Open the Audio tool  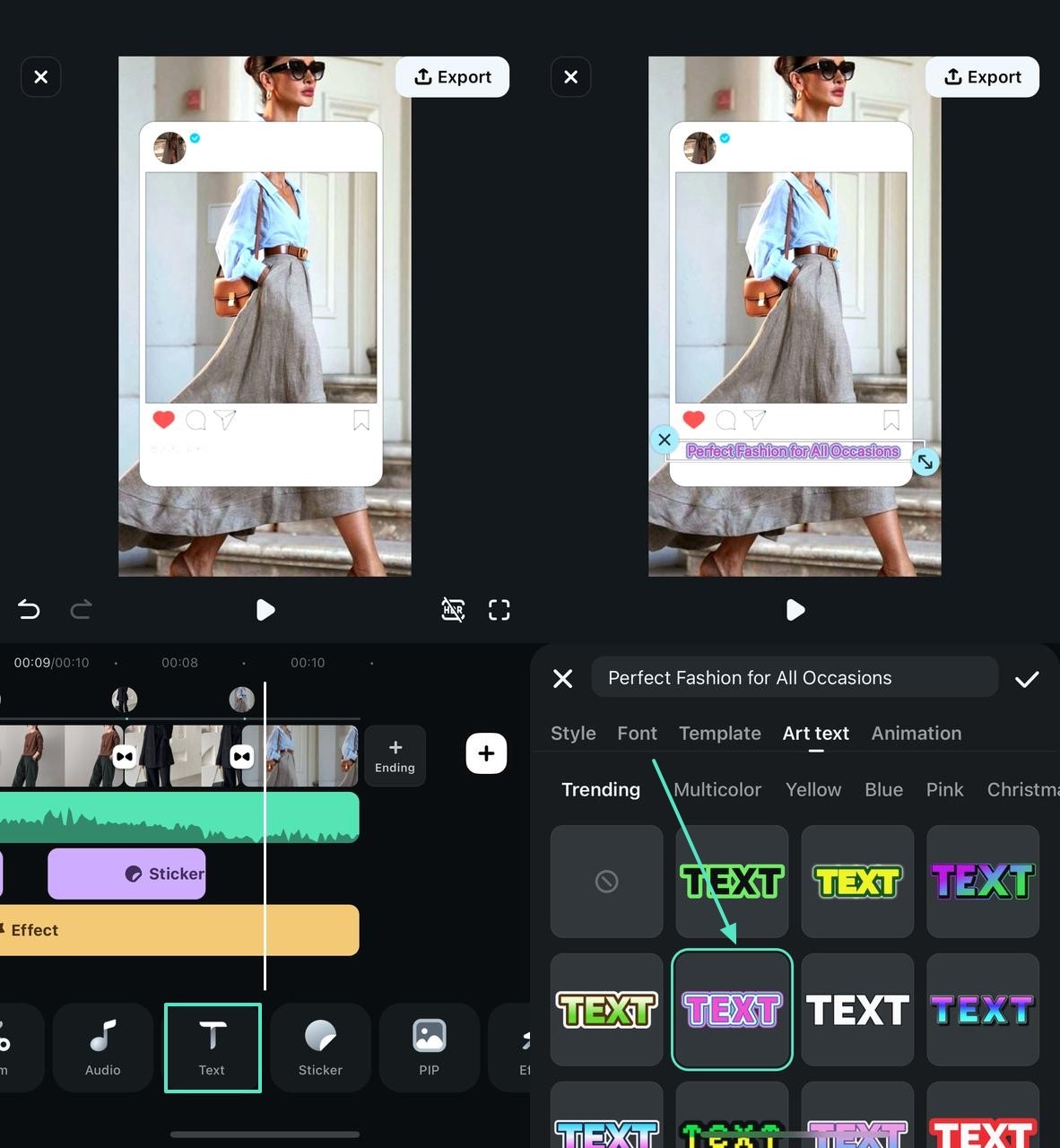103,1048
